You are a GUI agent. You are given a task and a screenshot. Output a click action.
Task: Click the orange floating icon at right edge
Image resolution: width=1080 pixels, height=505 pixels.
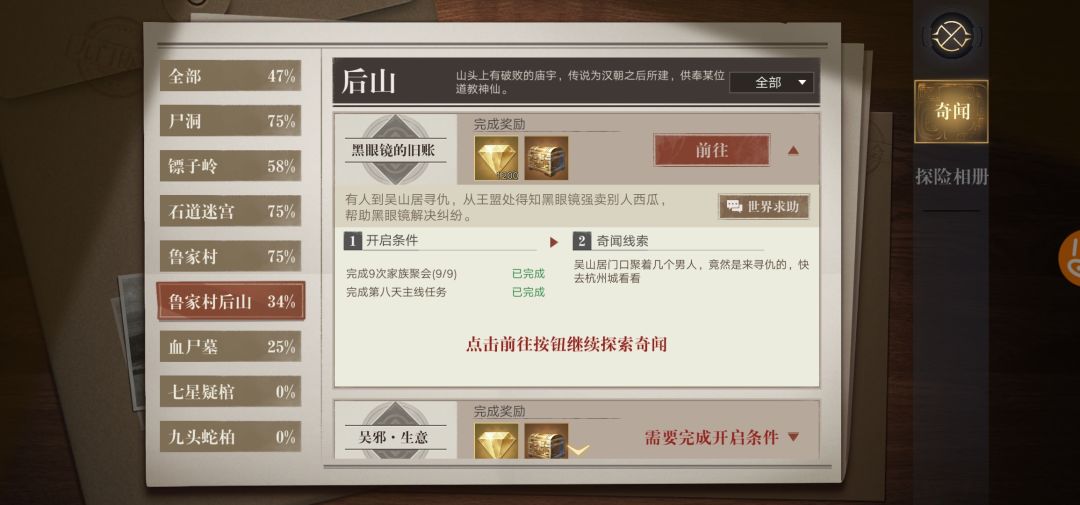(x=1070, y=258)
